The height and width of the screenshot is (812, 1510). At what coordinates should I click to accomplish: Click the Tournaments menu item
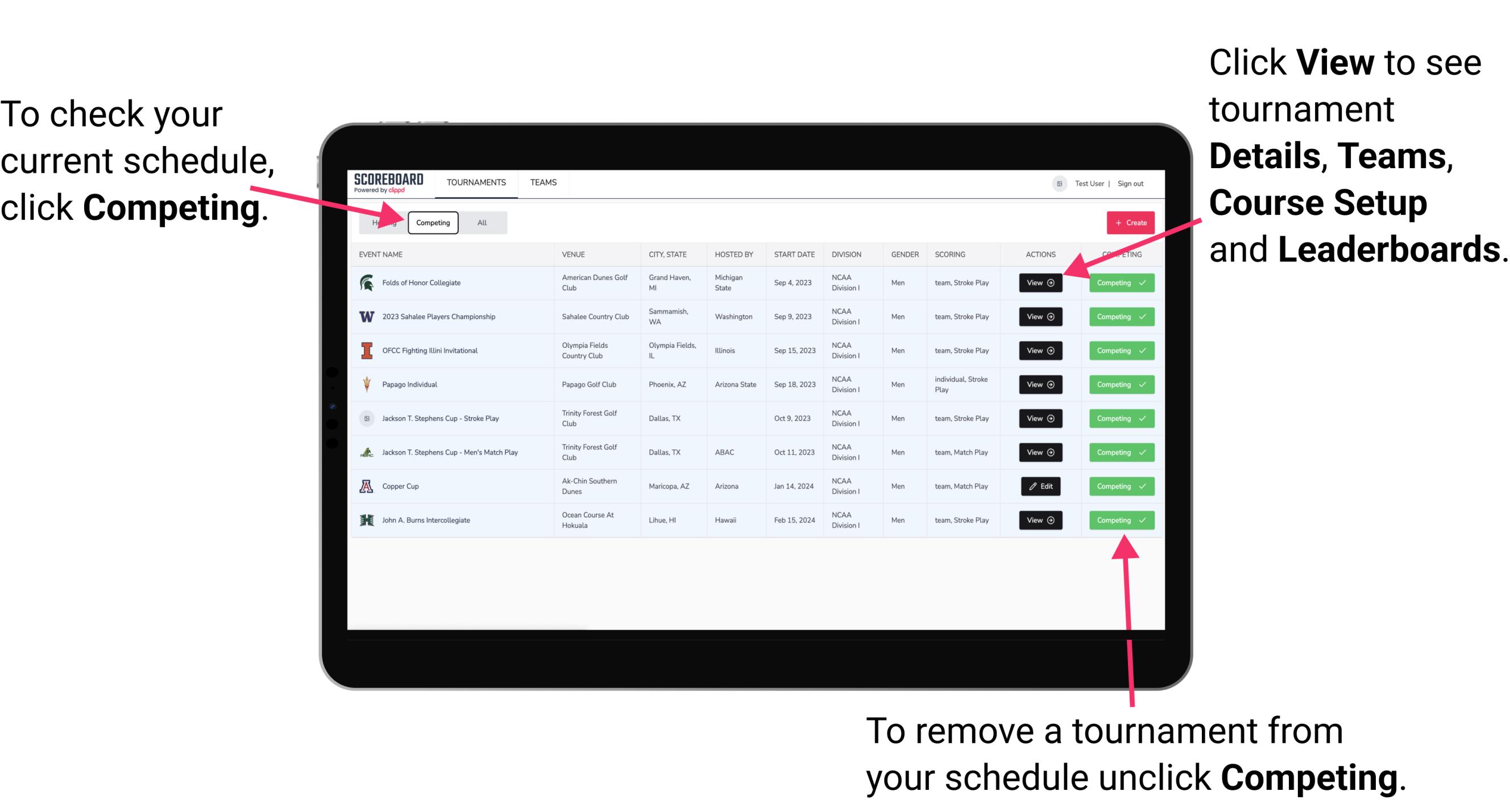(477, 182)
